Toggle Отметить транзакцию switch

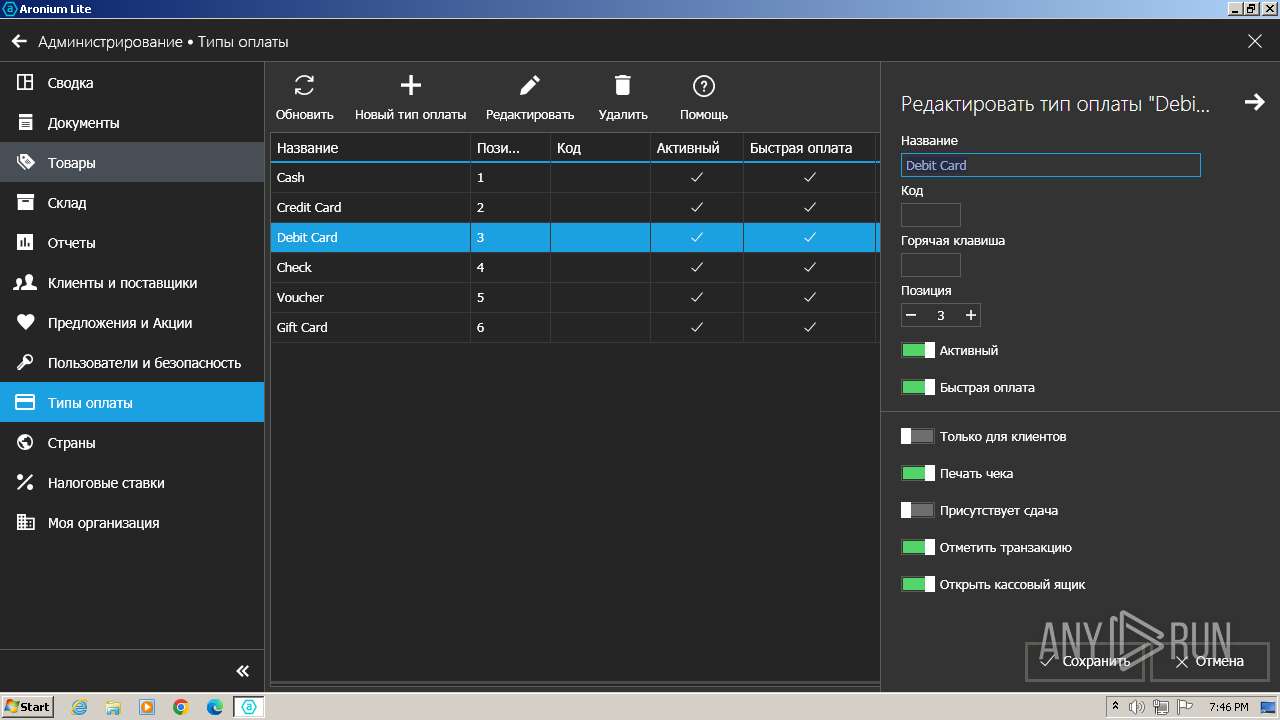pos(918,548)
